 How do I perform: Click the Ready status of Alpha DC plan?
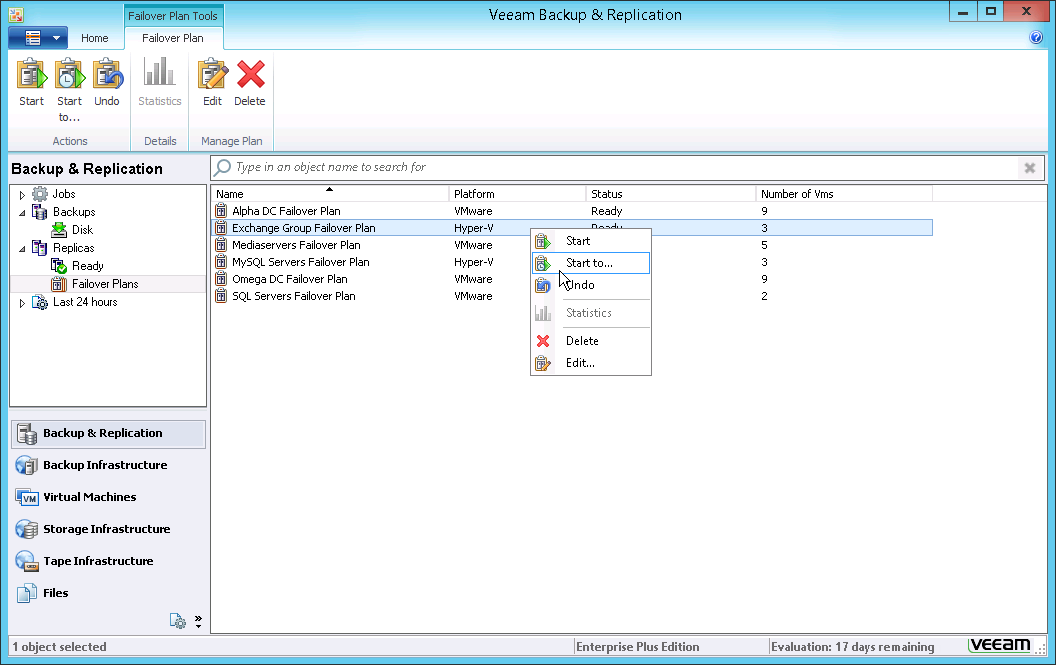[607, 211]
